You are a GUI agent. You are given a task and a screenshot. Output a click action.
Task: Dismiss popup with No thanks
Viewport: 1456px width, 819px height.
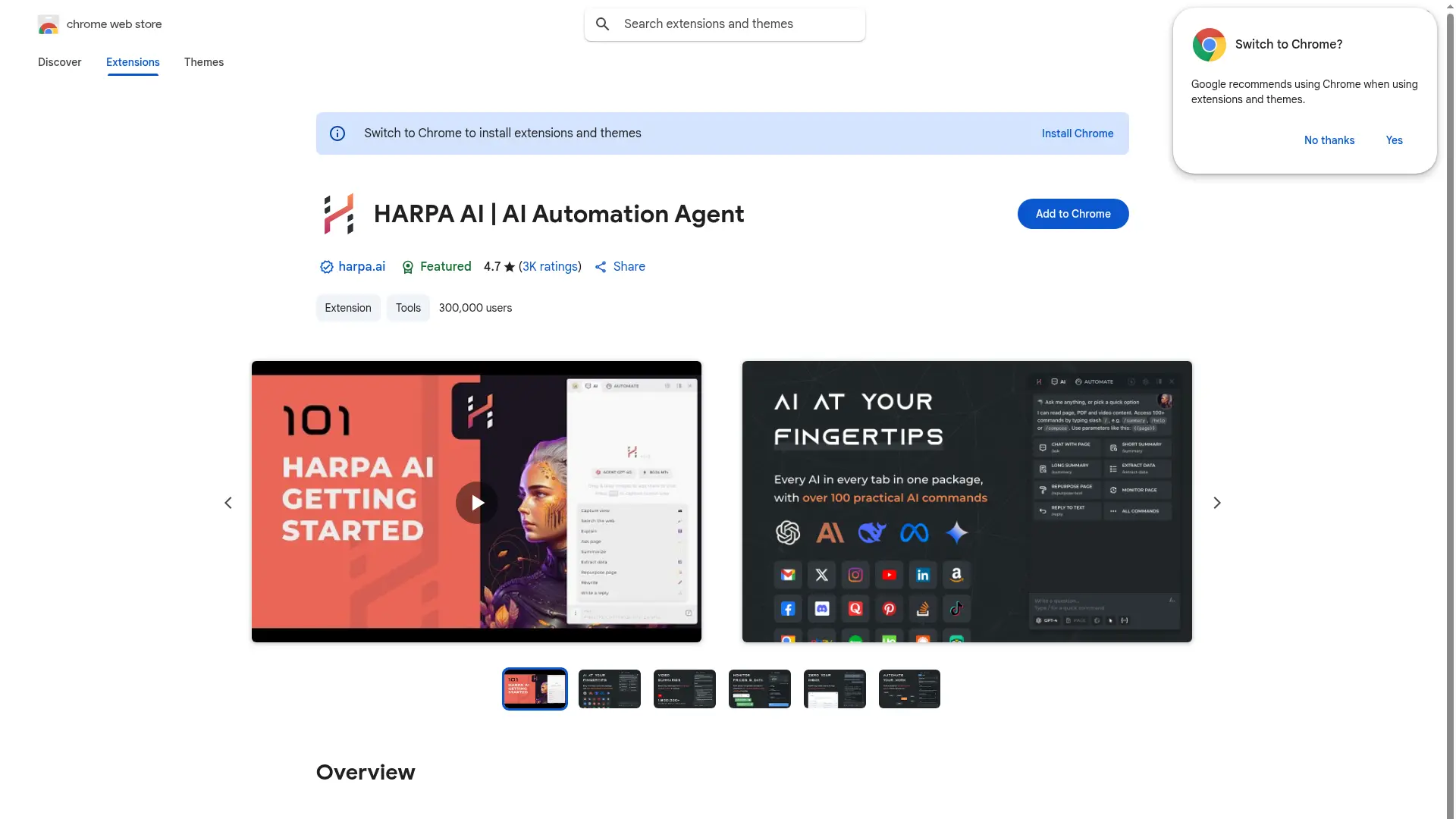1329,140
